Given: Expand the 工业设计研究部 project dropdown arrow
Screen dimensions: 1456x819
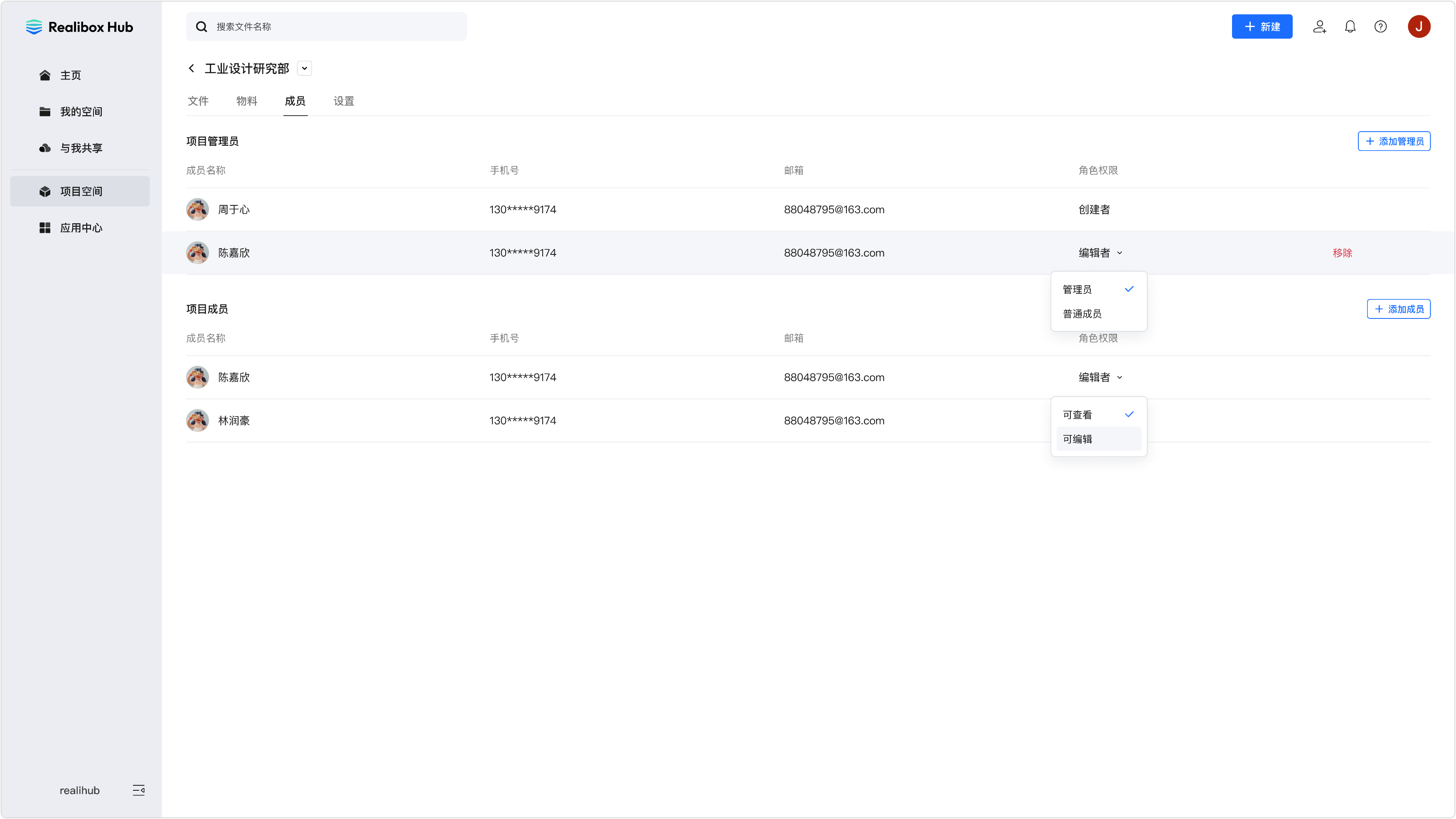Looking at the screenshot, I should click(305, 69).
